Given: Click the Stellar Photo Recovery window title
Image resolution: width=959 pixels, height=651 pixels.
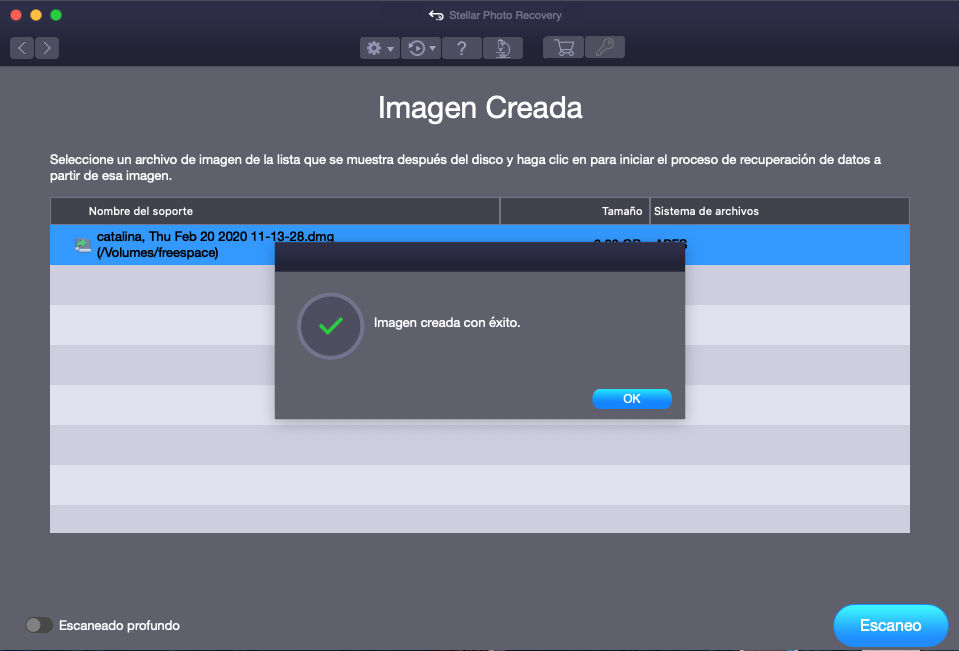Looking at the screenshot, I should click(505, 15).
